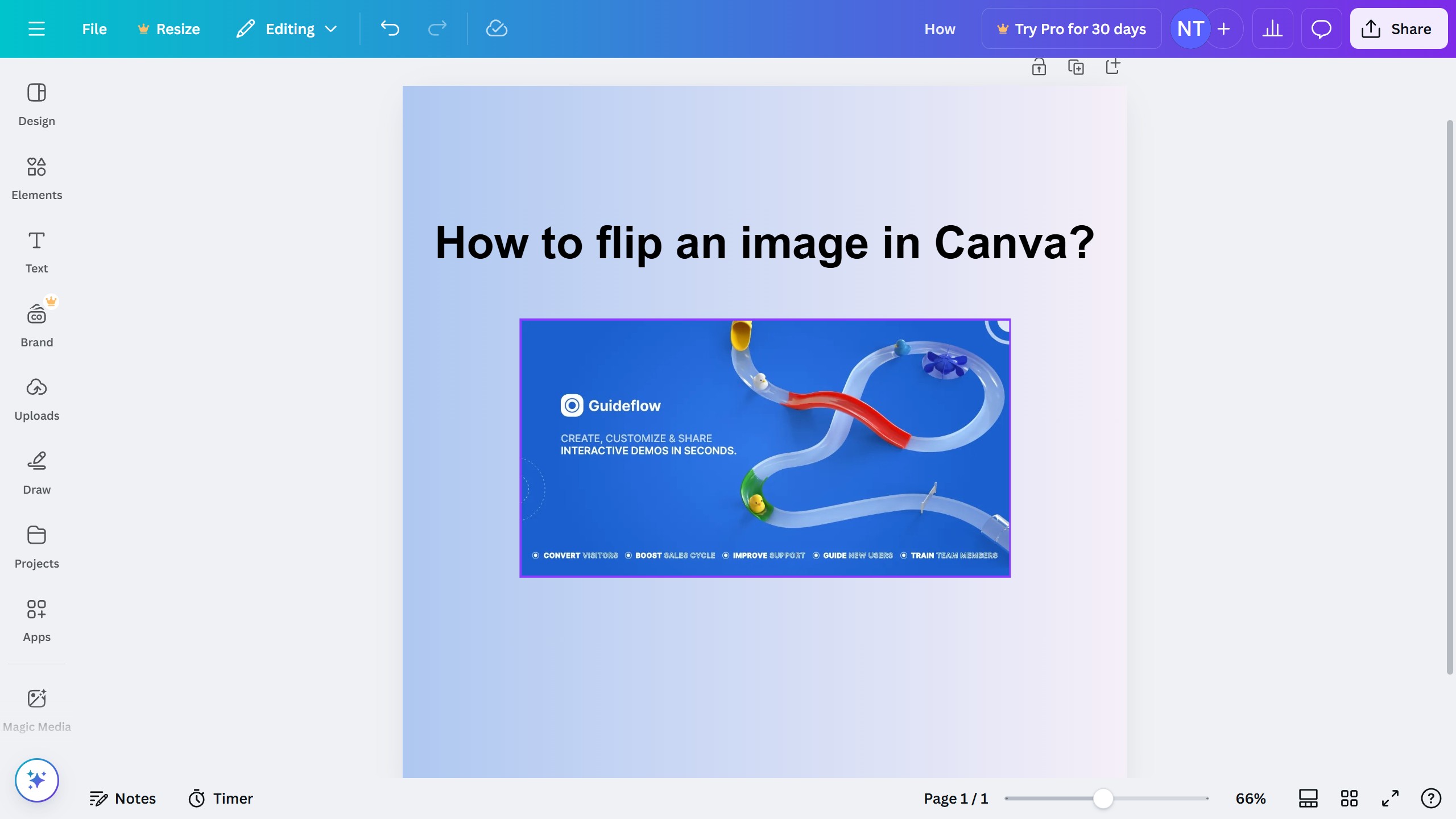Open the Uploads panel
1456x819 pixels.
click(x=36, y=398)
